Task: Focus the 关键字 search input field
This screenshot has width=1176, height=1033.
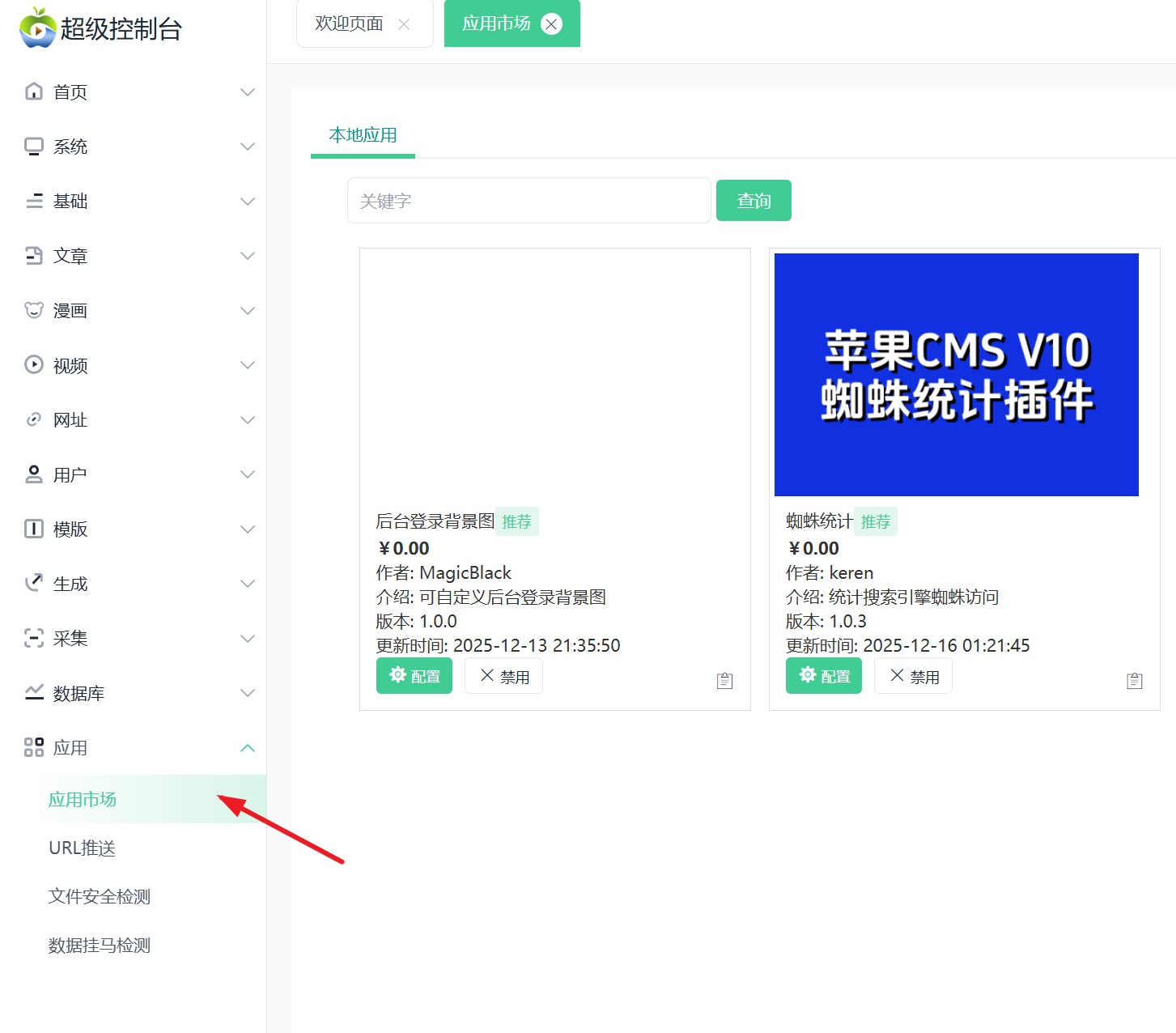Action: (x=529, y=201)
